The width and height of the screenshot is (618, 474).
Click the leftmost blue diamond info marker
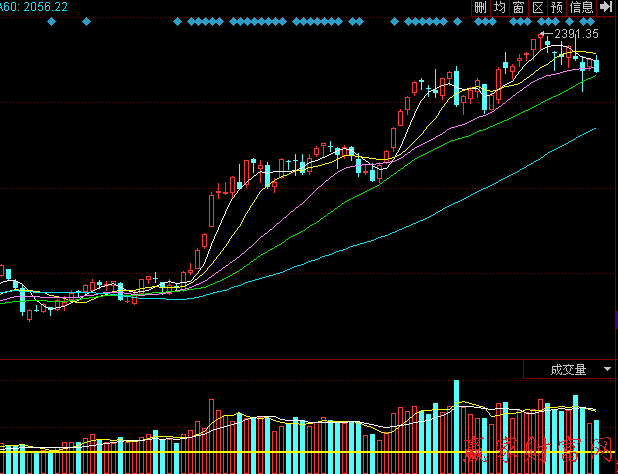pyautogui.click(x=49, y=21)
